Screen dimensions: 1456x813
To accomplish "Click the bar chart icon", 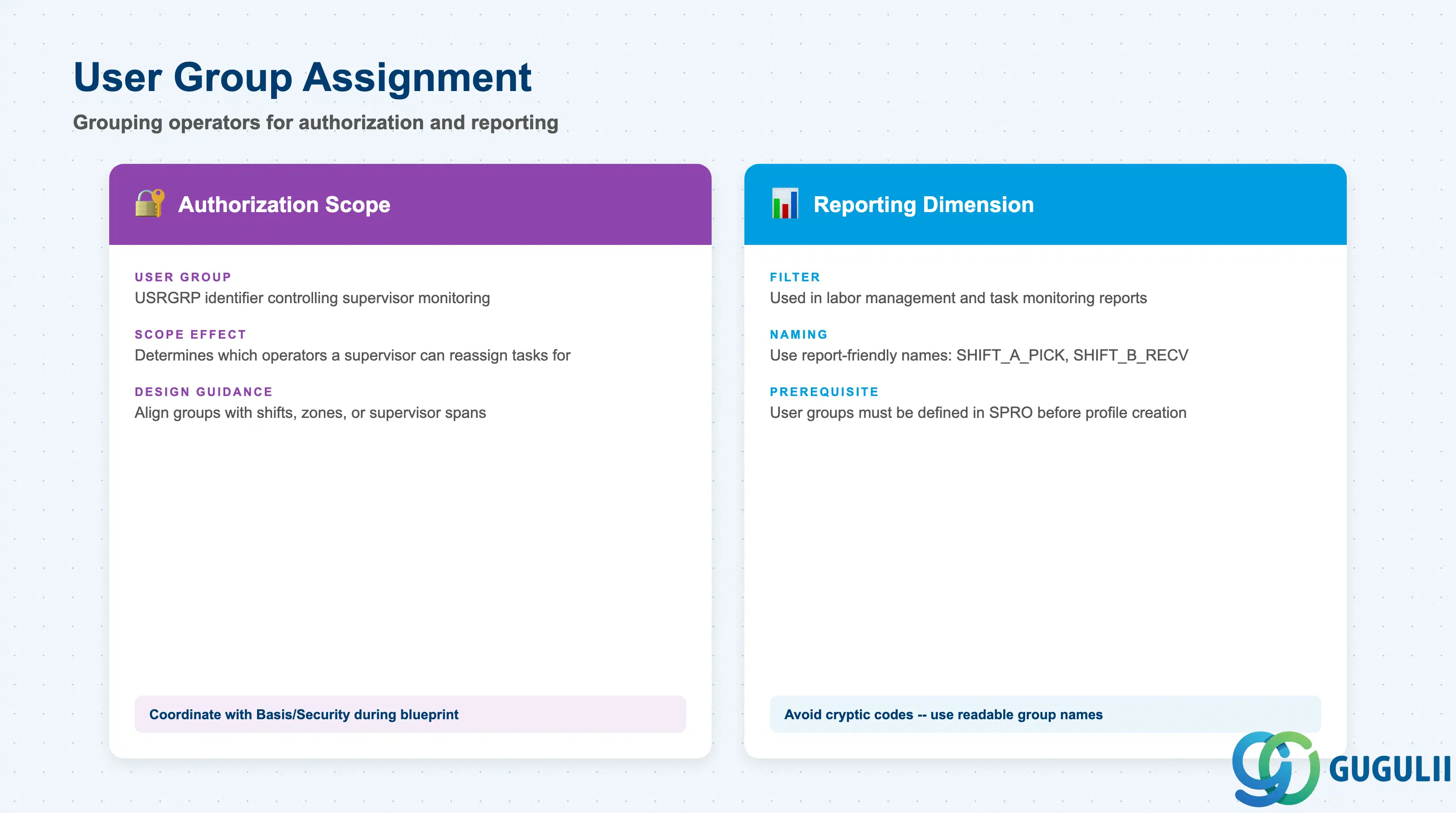I will 785,203.
